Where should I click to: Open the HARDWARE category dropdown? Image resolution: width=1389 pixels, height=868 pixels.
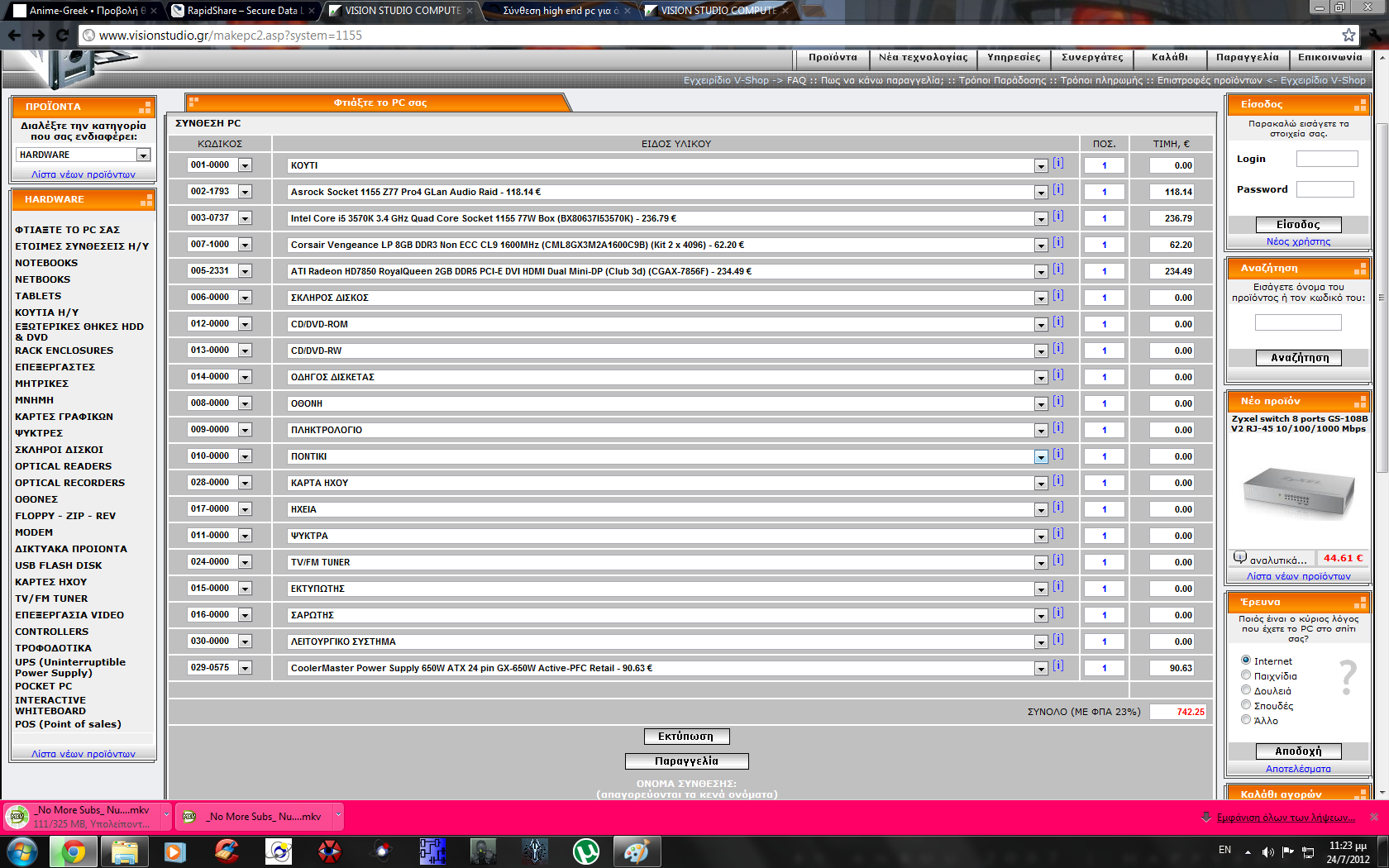tap(83, 155)
